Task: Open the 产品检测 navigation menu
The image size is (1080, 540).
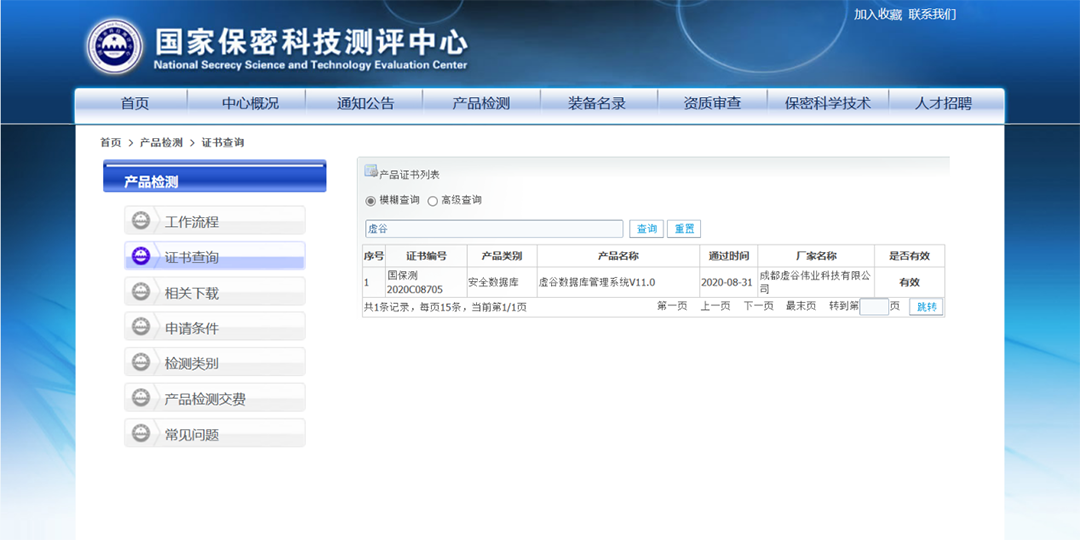Action: click(481, 103)
